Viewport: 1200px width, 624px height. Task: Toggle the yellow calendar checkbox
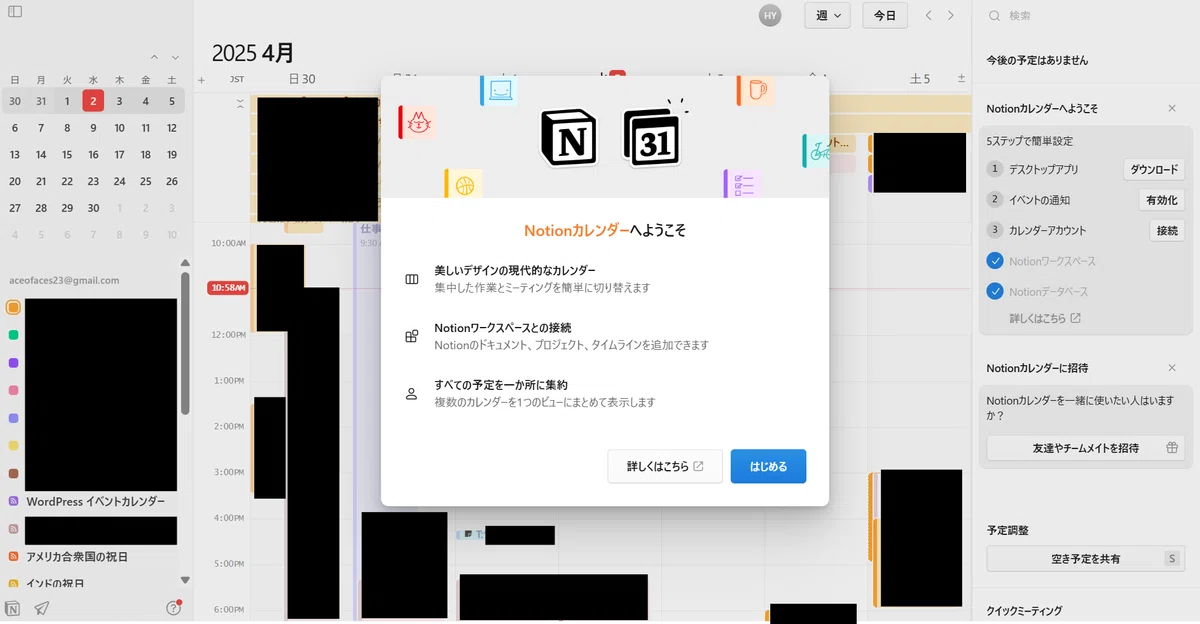[x=13, y=445]
